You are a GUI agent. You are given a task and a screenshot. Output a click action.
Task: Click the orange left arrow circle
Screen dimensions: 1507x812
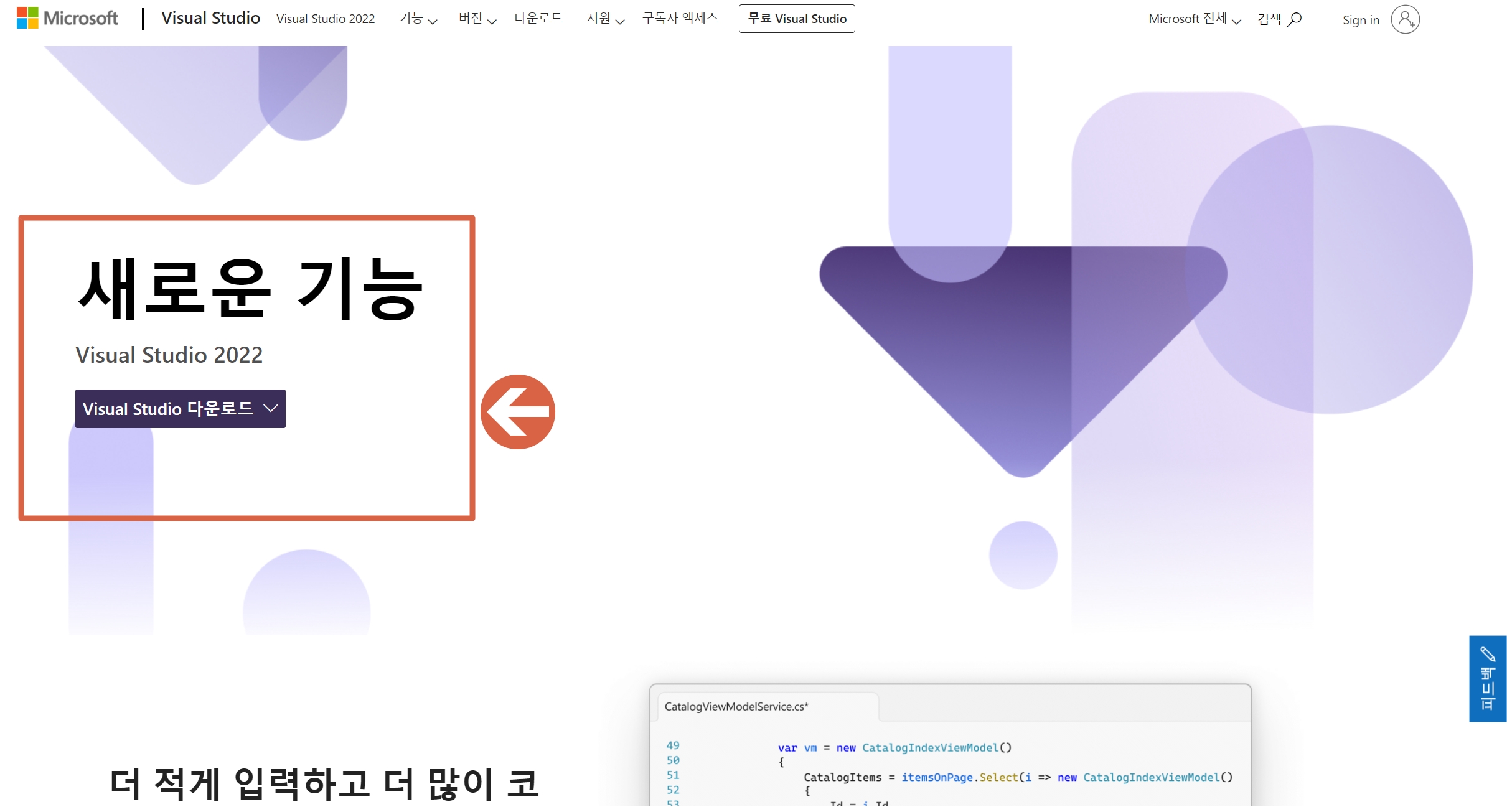tap(517, 412)
